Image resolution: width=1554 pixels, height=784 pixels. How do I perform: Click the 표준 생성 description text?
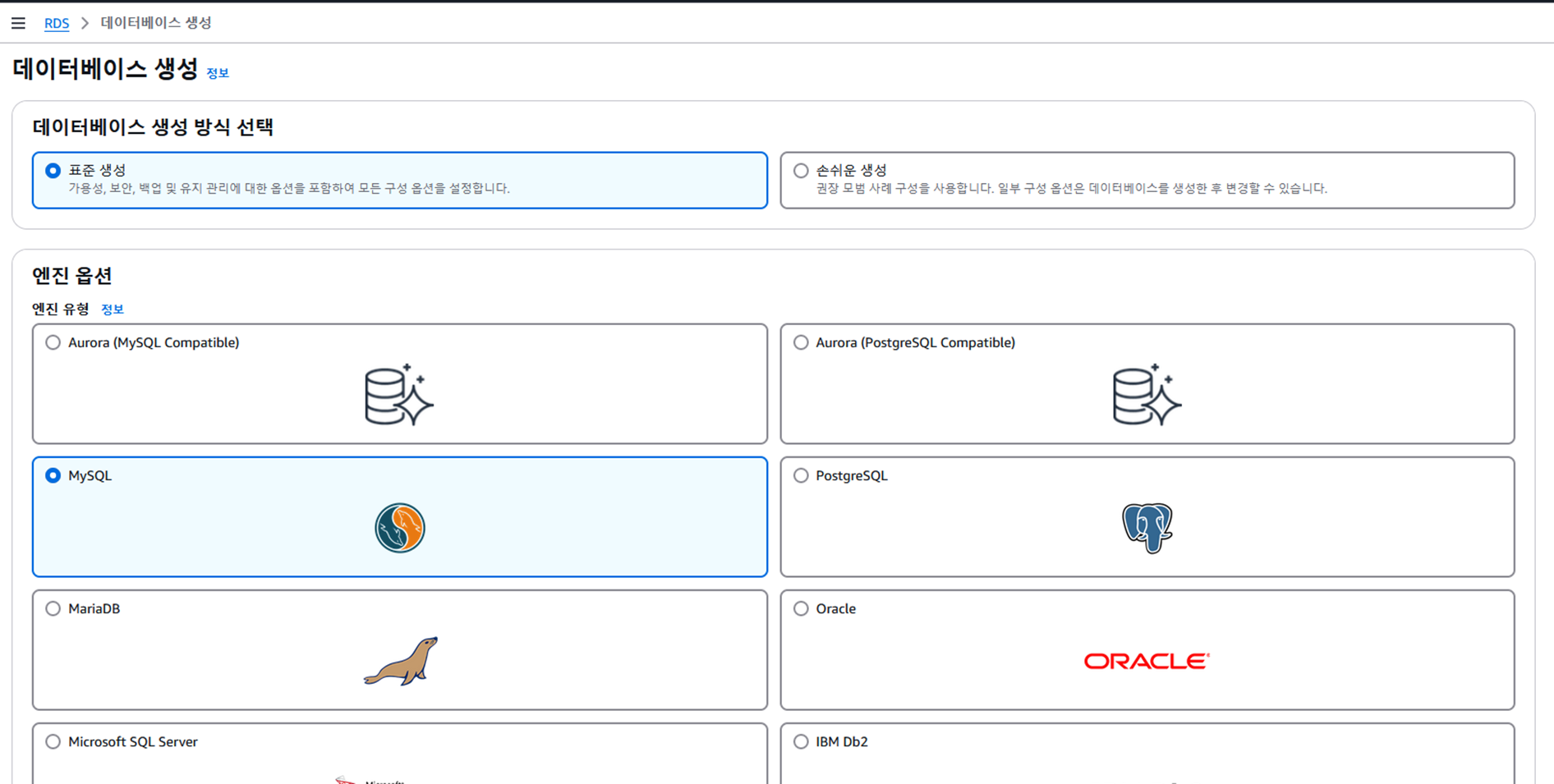pyautogui.click(x=289, y=188)
